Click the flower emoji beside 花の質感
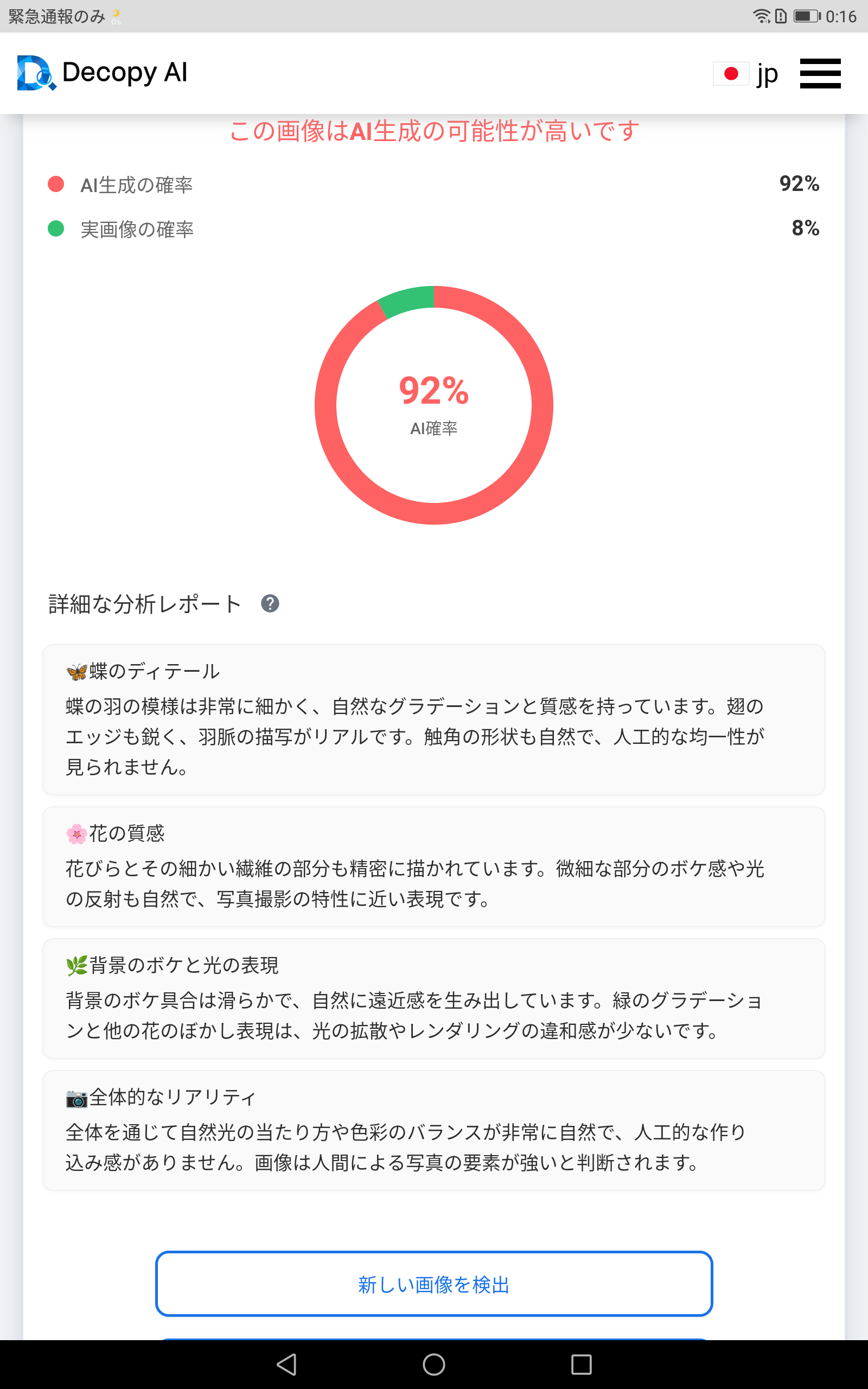This screenshot has height=1389, width=868. [x=76, y=834]
